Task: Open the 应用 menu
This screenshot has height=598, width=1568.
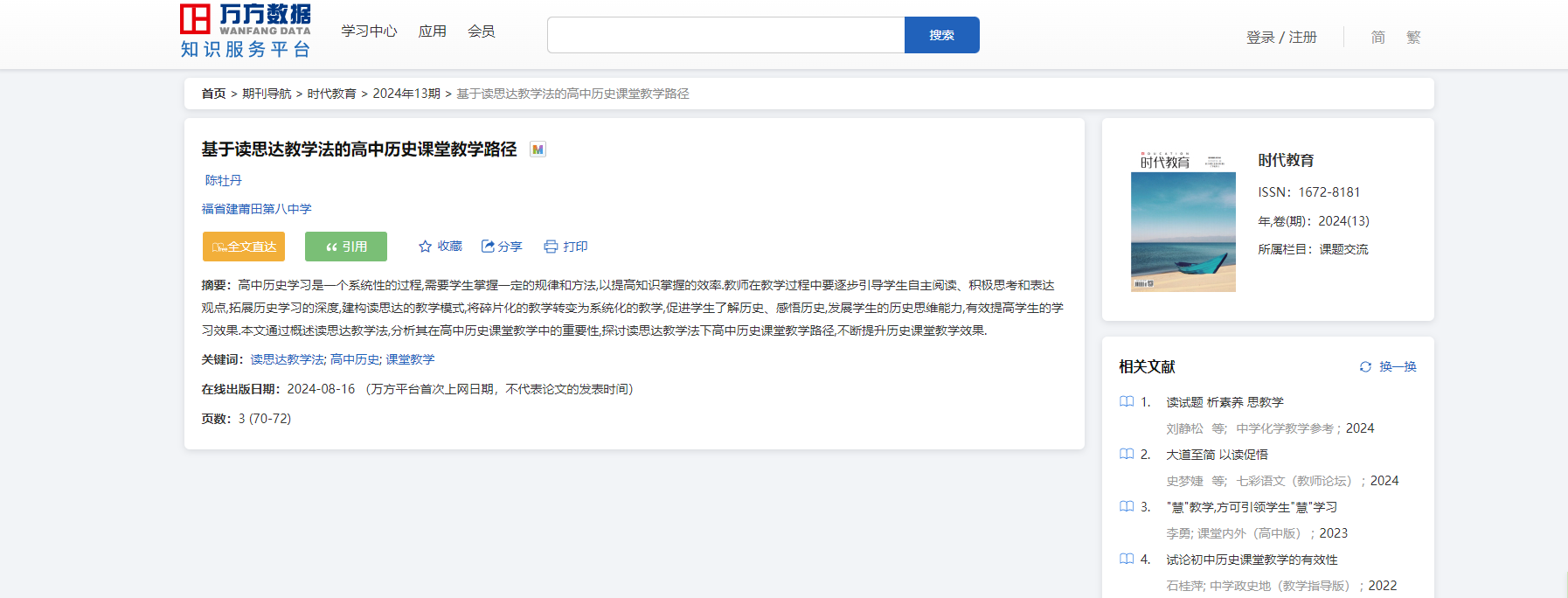Action: click(x=432, y=31)
